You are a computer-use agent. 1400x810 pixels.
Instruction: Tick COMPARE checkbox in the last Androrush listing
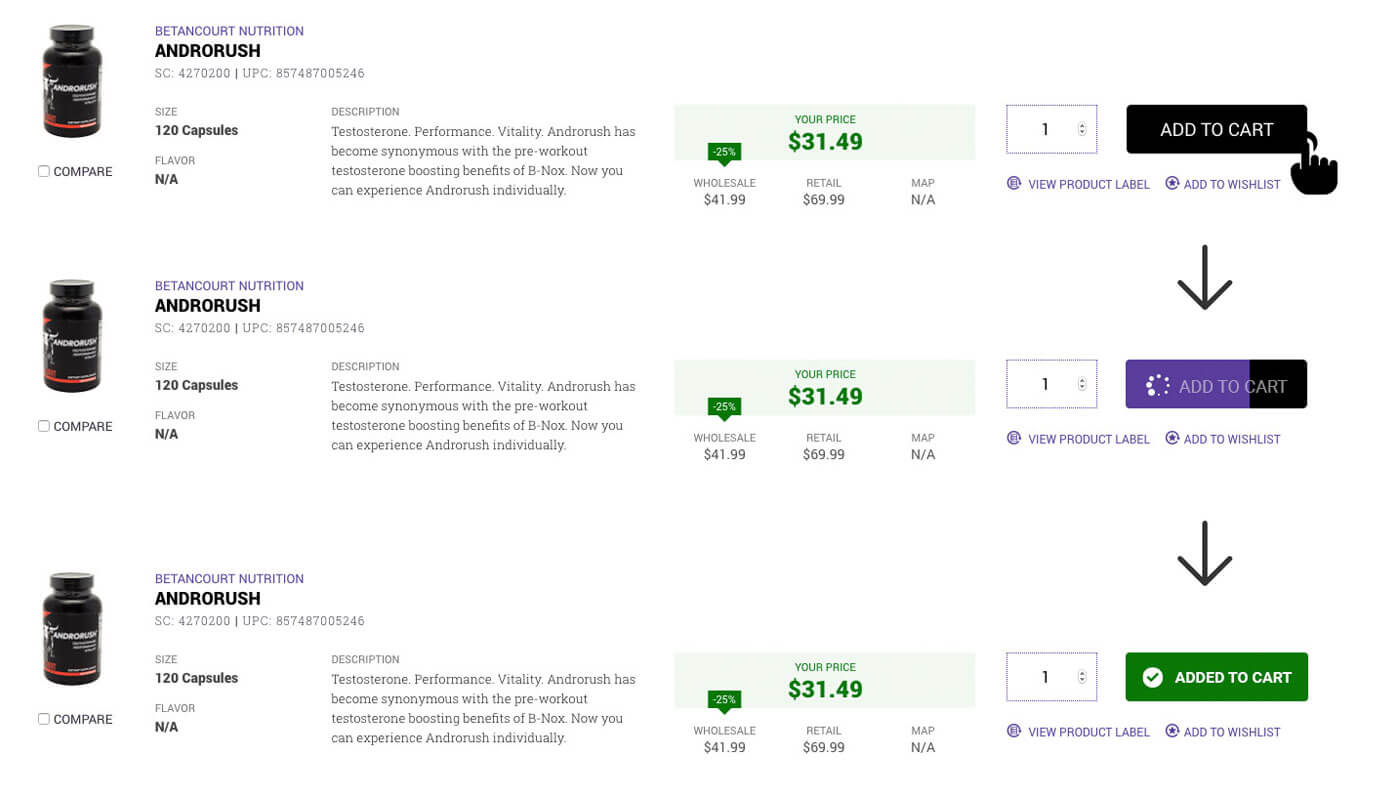pos(44,719)
